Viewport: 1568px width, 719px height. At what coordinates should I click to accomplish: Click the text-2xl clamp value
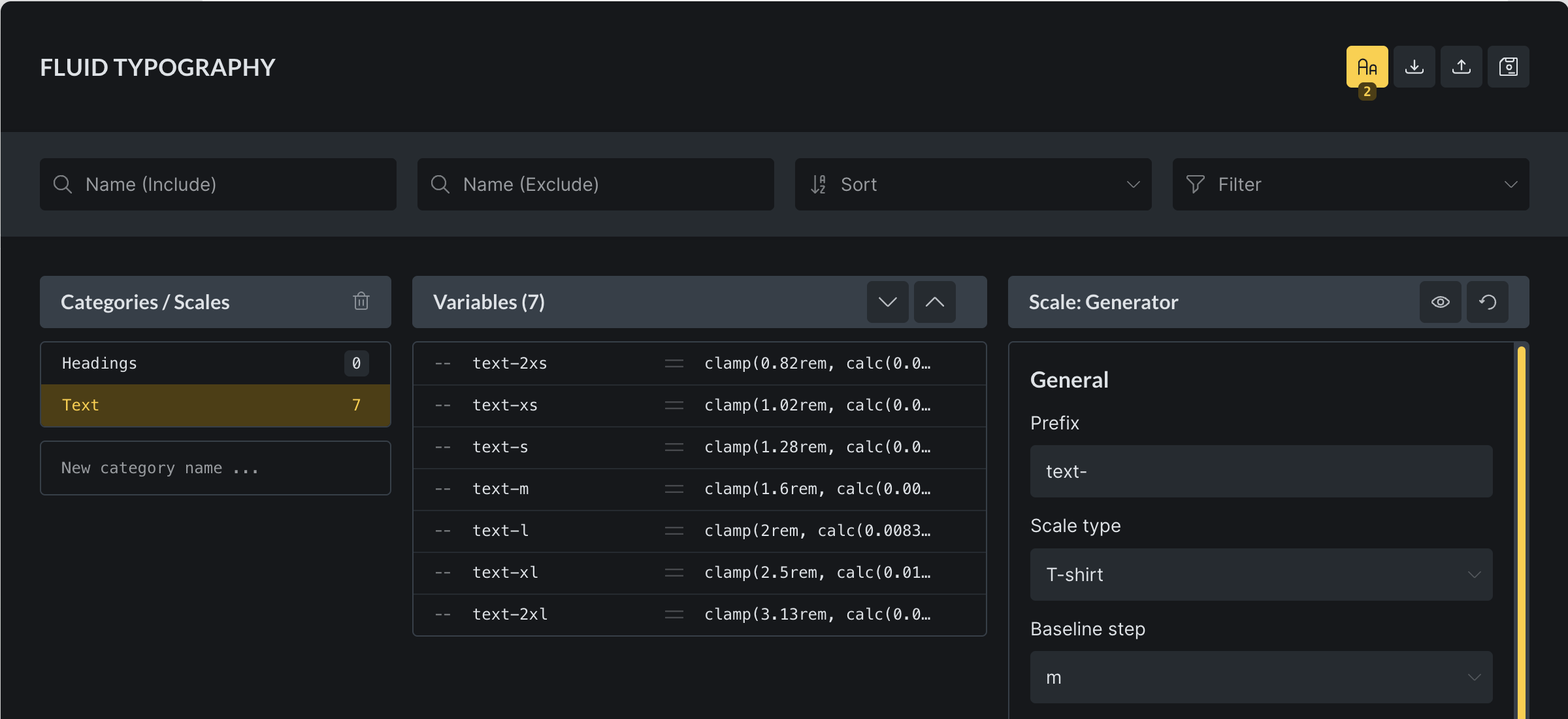click(817, 614)
